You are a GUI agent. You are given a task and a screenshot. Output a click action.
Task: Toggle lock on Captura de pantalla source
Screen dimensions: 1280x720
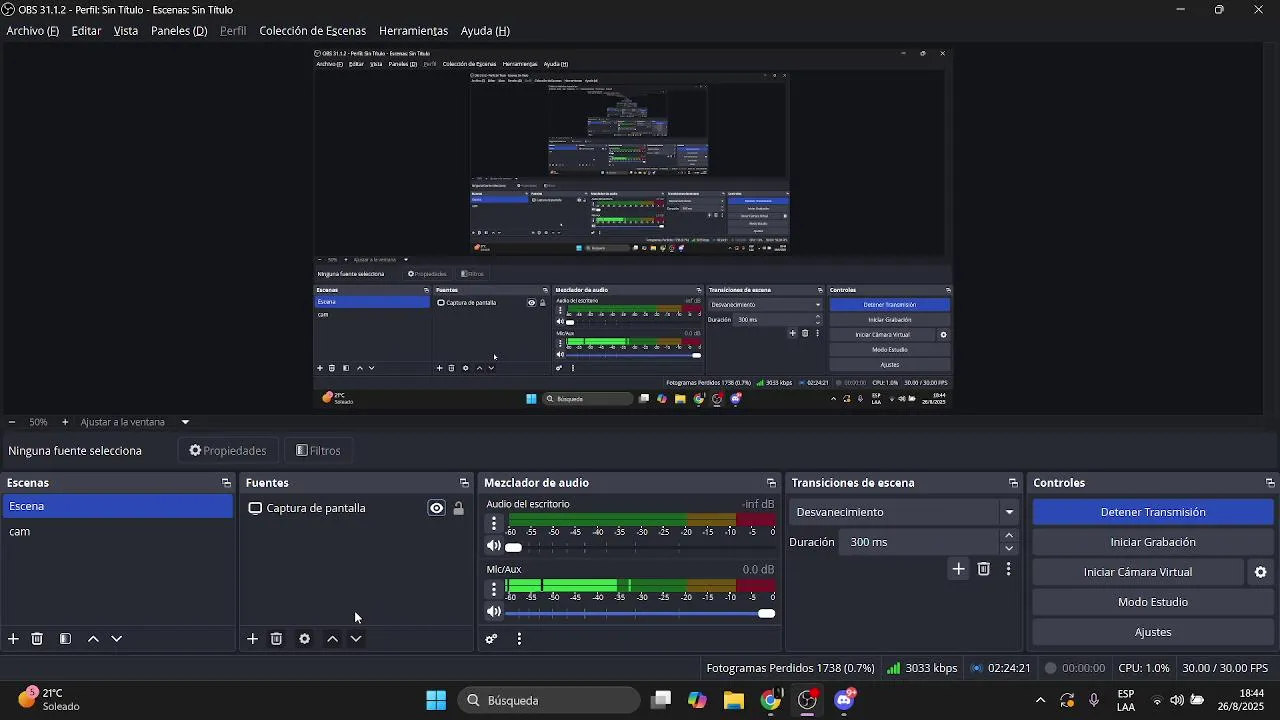(x=459, y=508)
